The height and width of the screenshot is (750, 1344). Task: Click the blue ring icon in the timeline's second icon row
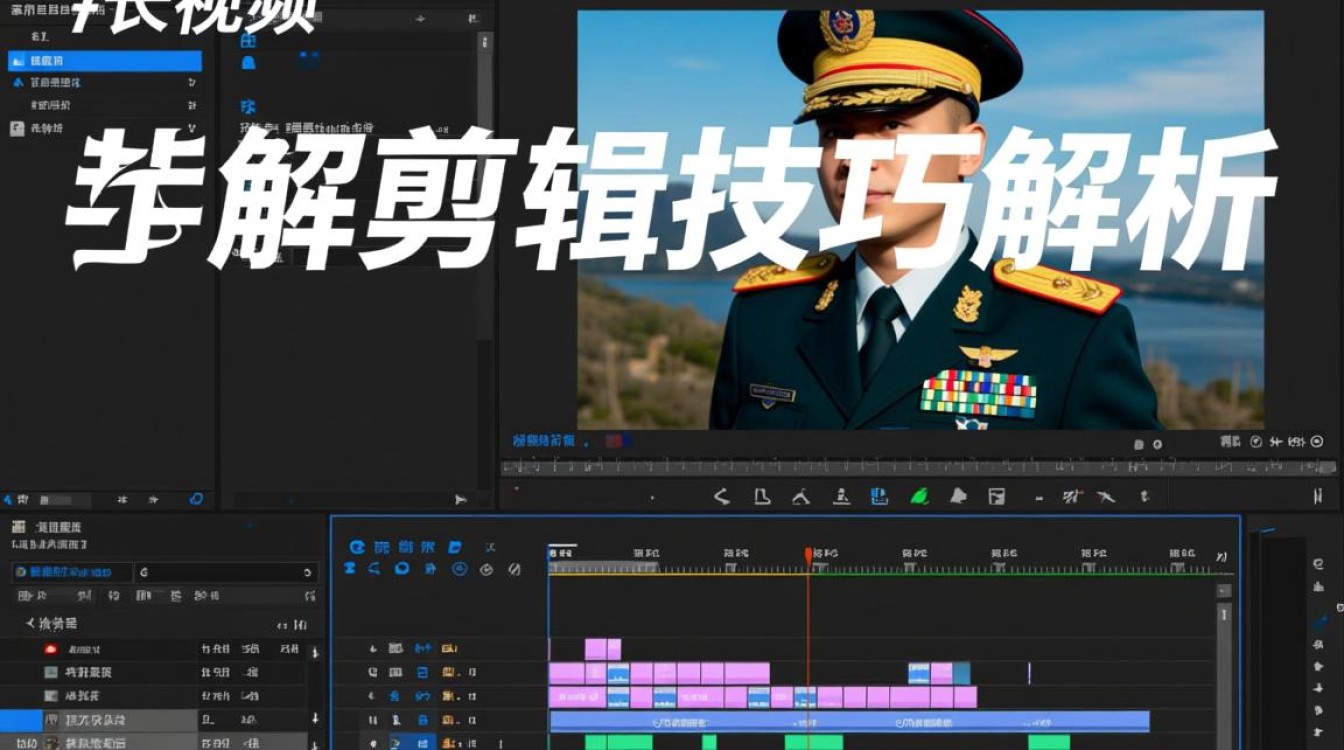[x=401, y=568]
